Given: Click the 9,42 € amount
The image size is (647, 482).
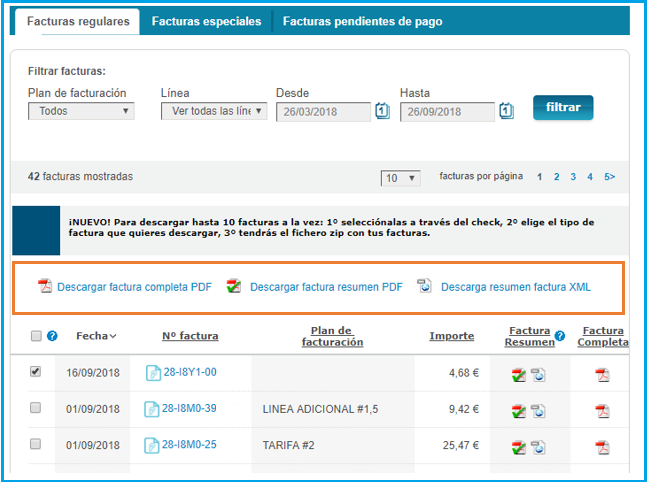Looking at the screenshot, I should tap(464, 409).
